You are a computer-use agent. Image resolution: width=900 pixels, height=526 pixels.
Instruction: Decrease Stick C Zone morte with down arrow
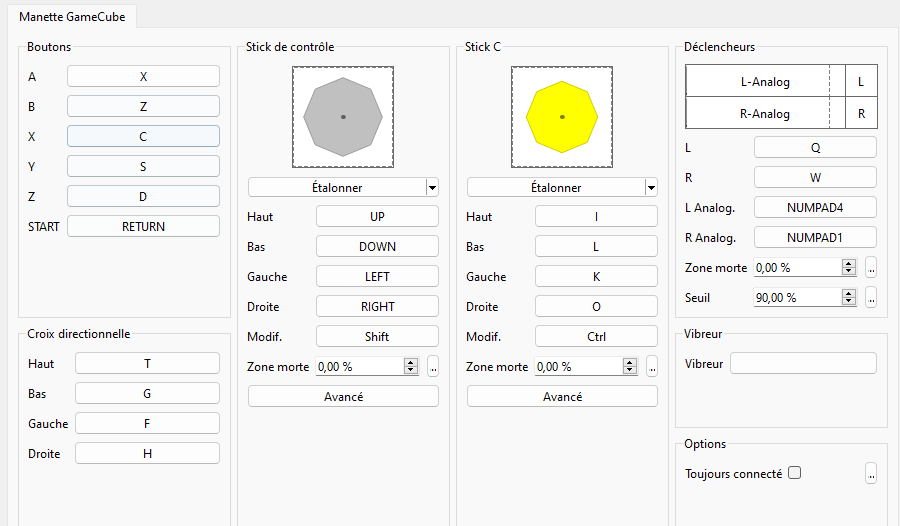click(630, 370)
